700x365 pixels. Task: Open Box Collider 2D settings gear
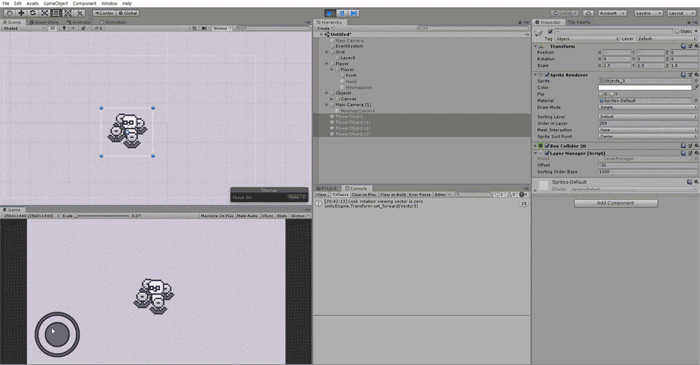(696, 145)
